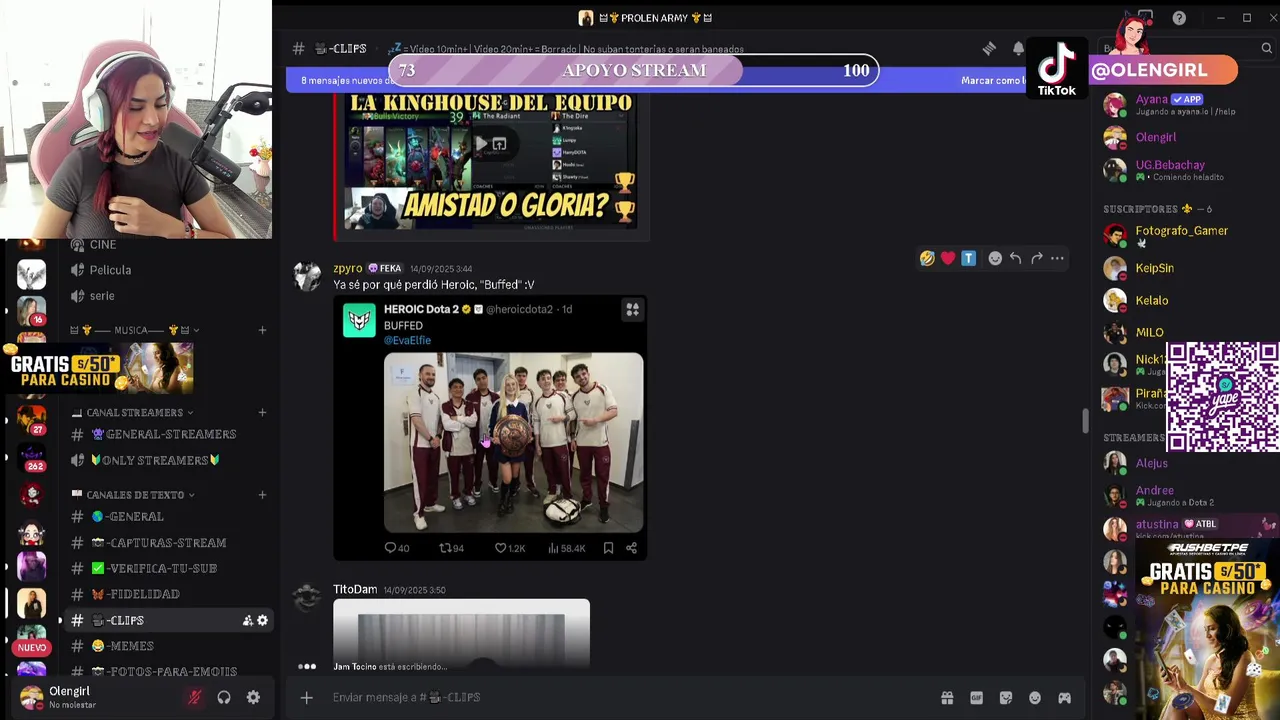Reply to zpyro's message with arrow icon

(x=1015, y=258)
